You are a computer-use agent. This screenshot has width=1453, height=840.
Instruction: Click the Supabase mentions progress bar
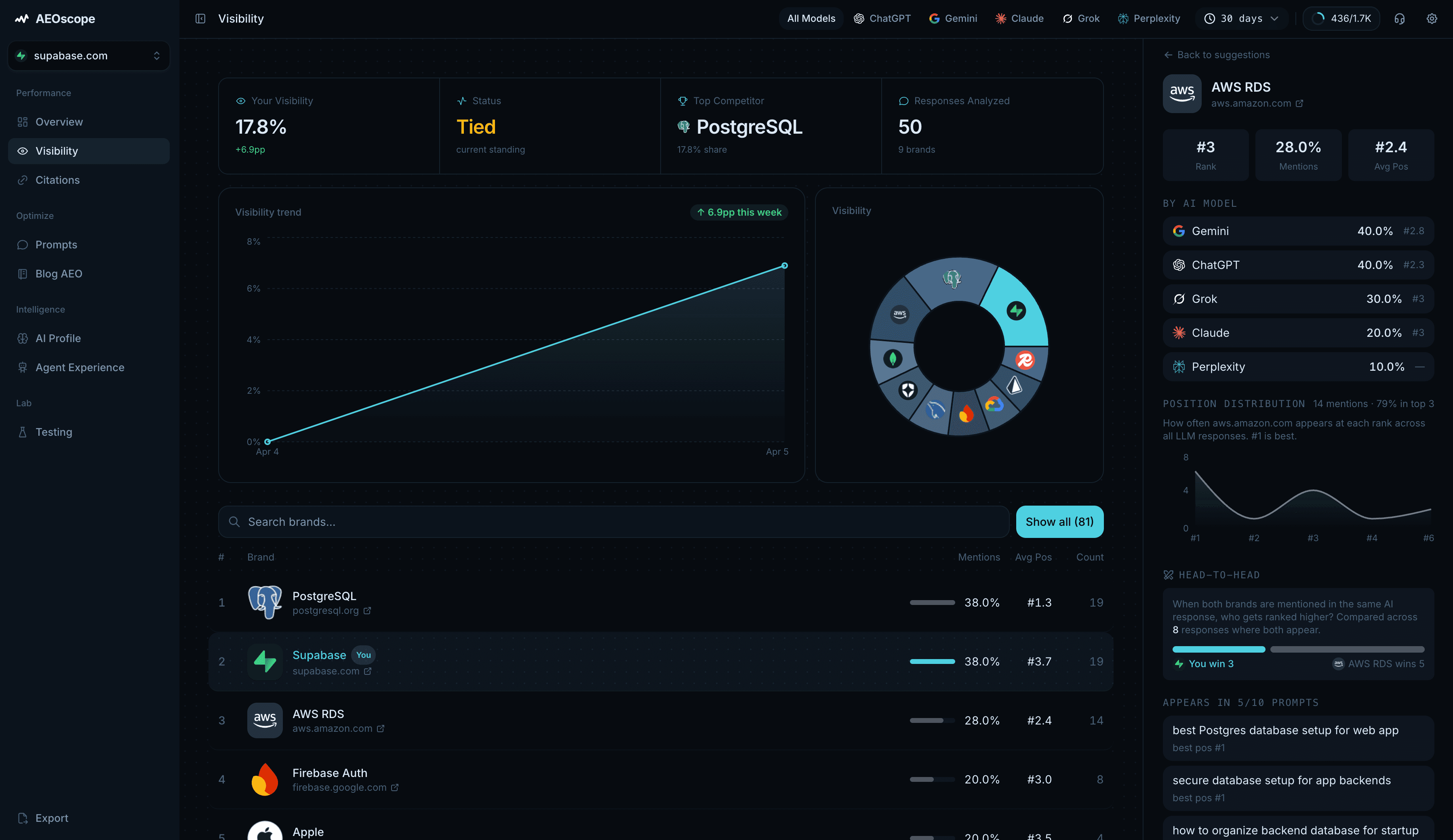[x=931, y=661]
